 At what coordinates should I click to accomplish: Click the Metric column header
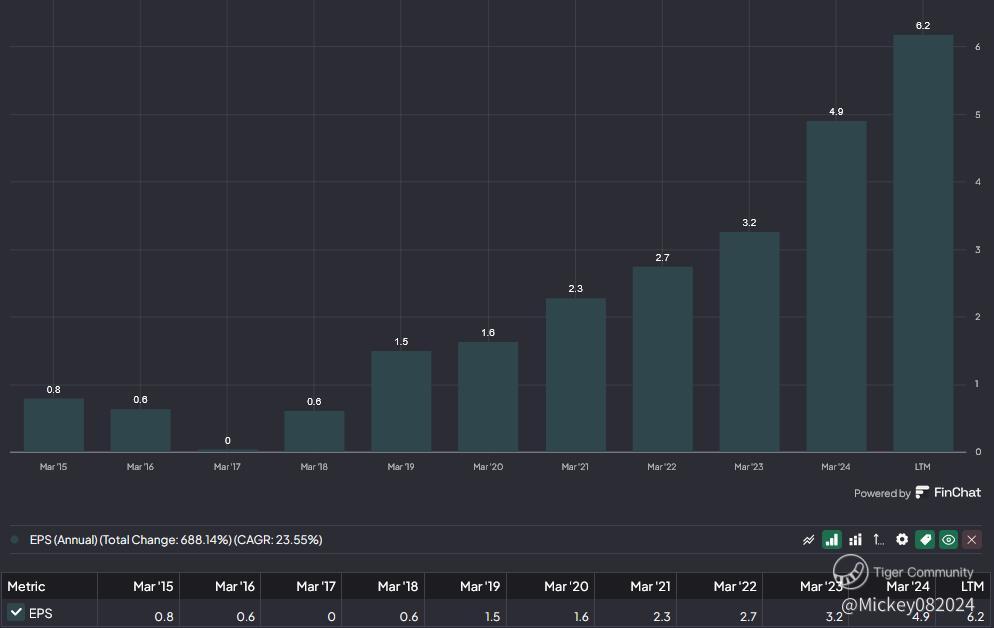(27, 586)
